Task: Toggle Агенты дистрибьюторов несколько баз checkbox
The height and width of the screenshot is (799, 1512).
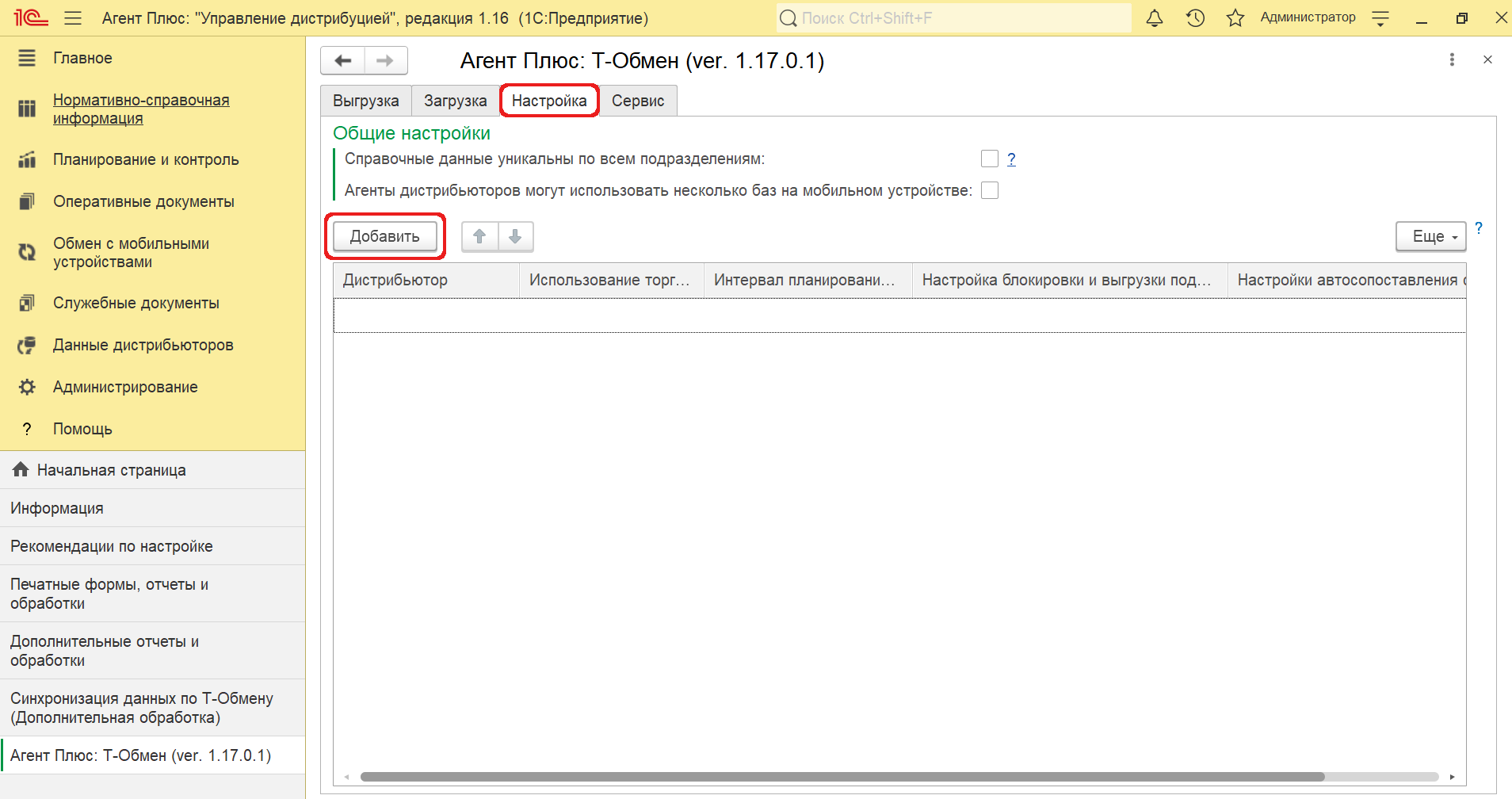Action: click(x=990, y=190)
